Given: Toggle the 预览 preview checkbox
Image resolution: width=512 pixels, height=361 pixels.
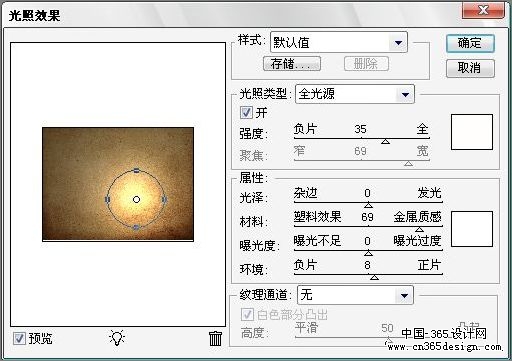Looking at the screenshot, I should pos(19,339).
